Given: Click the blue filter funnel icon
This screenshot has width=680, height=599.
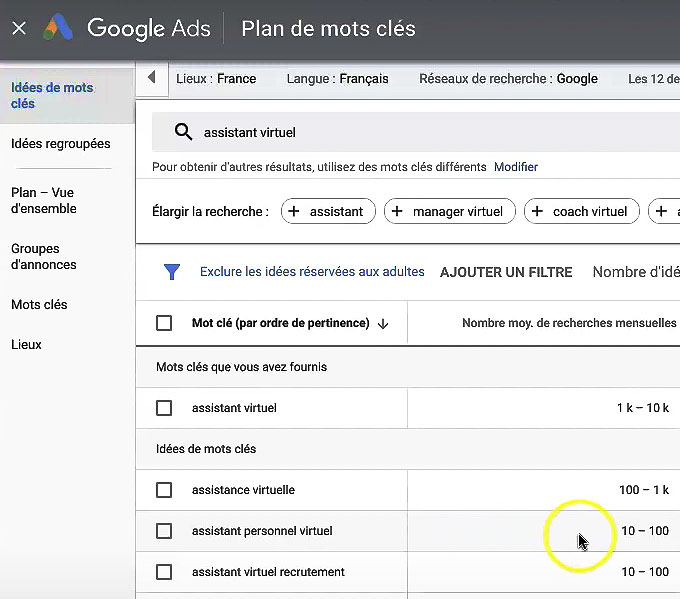Looking at the screenshot, I should pos(172,272).
